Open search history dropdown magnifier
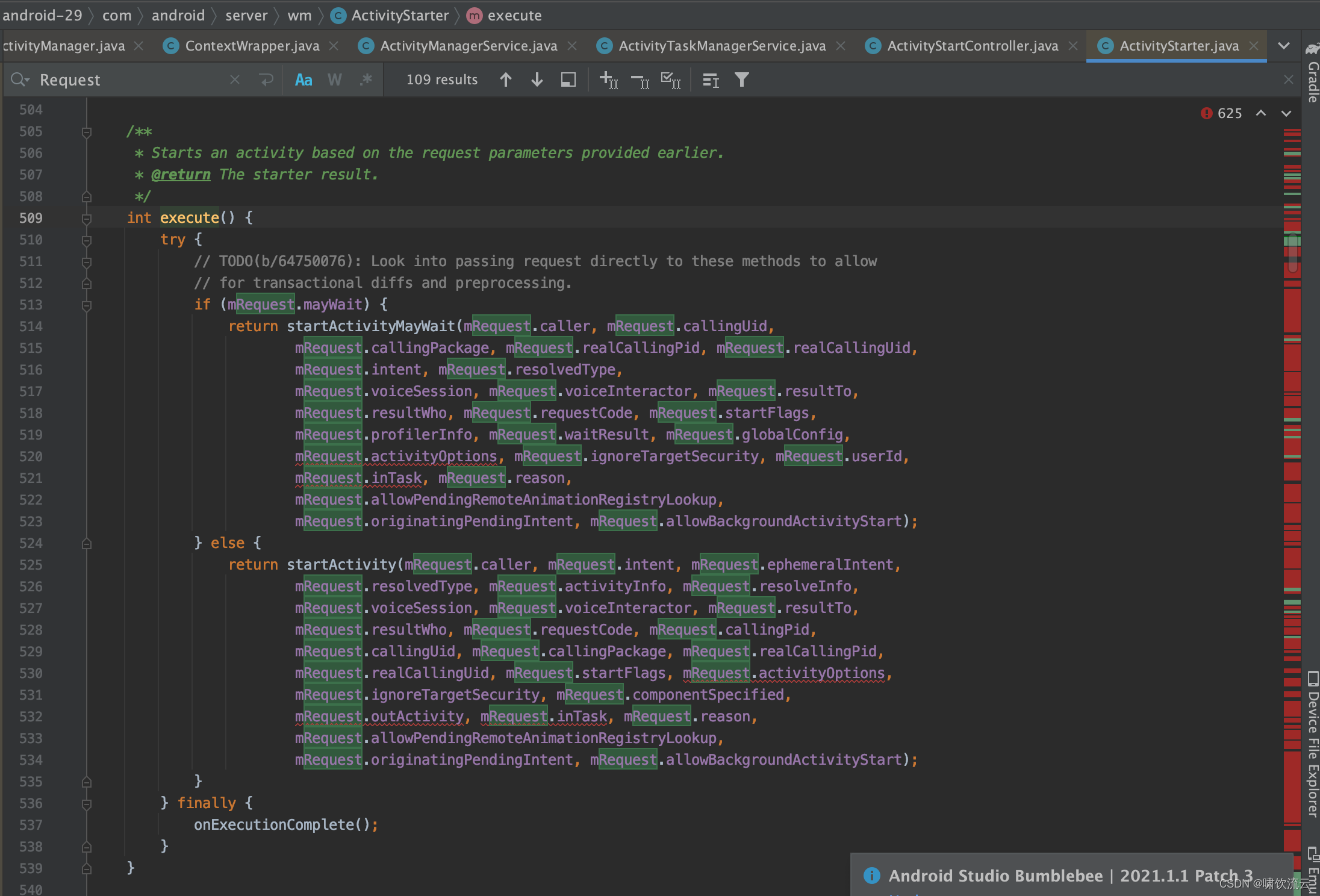Viewport: 1320px width, 896px height. click(19, 79)
